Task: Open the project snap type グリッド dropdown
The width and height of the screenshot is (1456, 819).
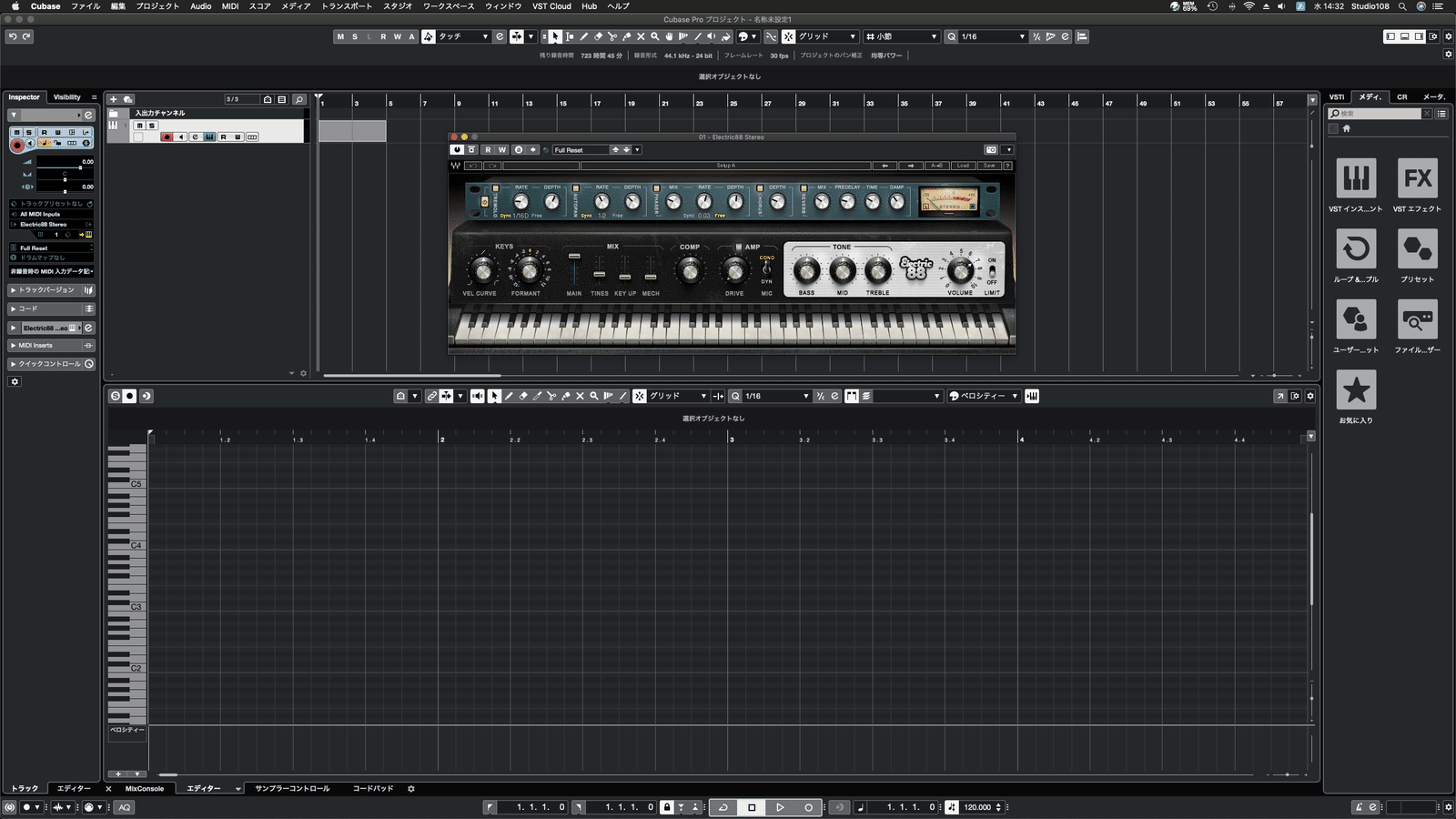Action: 827,36
